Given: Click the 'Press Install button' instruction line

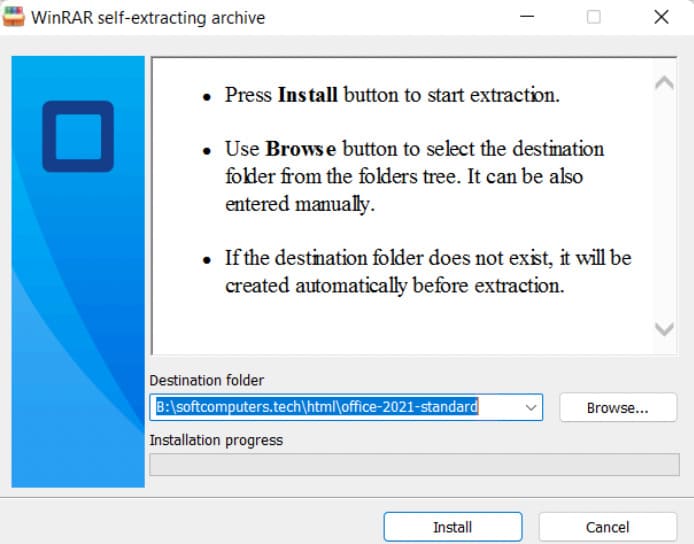Looking at the screenshot, I should point(391,96).
